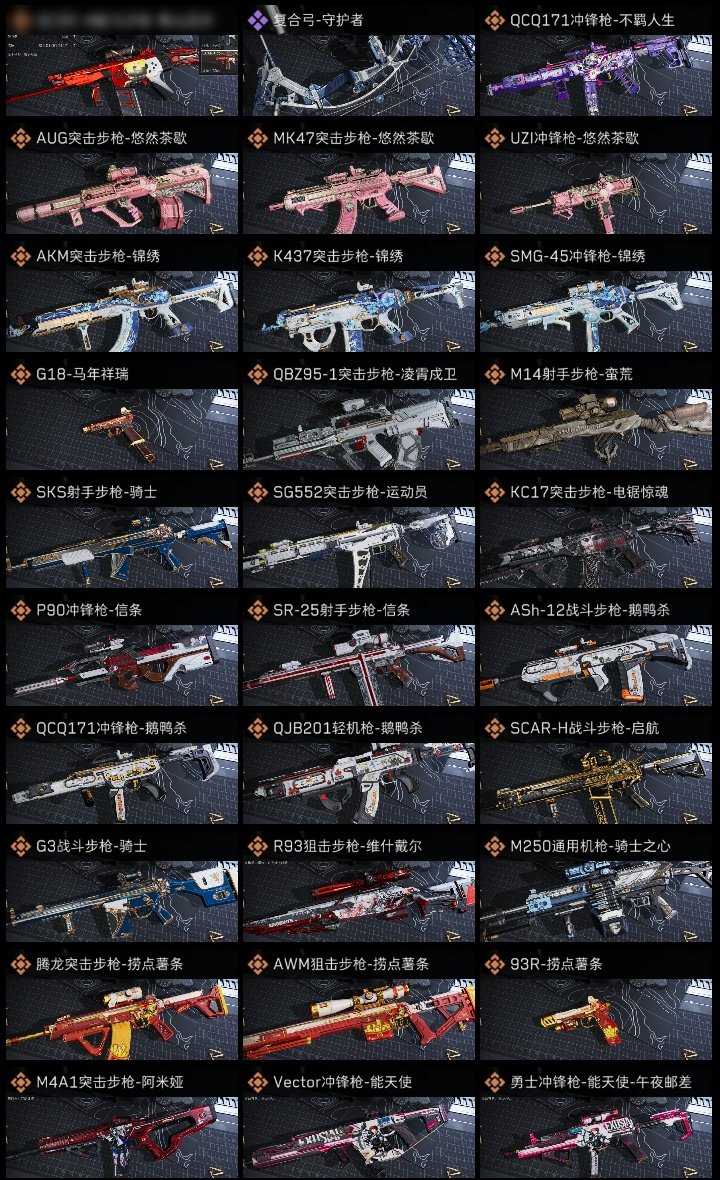Click the orange rarity icon beside AUG突击步枪-悠然茶歇
Screen dimensions: 720x1180
(20, 138)
